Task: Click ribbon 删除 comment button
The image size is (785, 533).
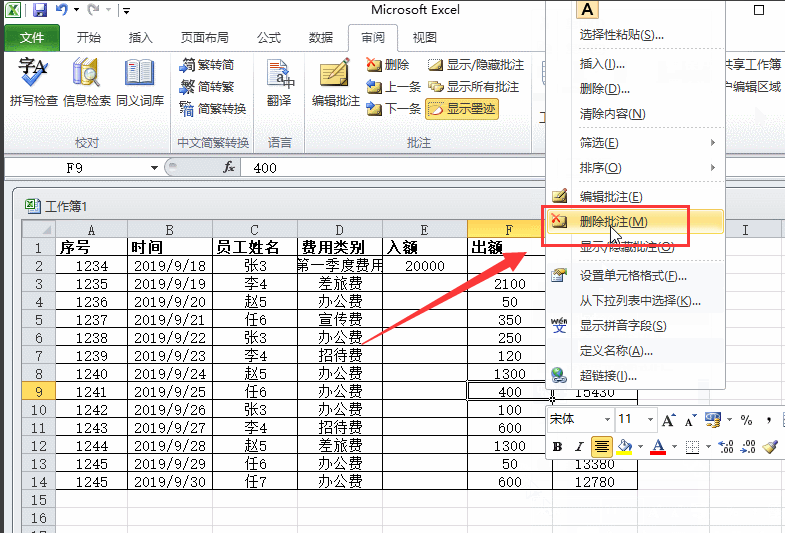Action: 388,65
